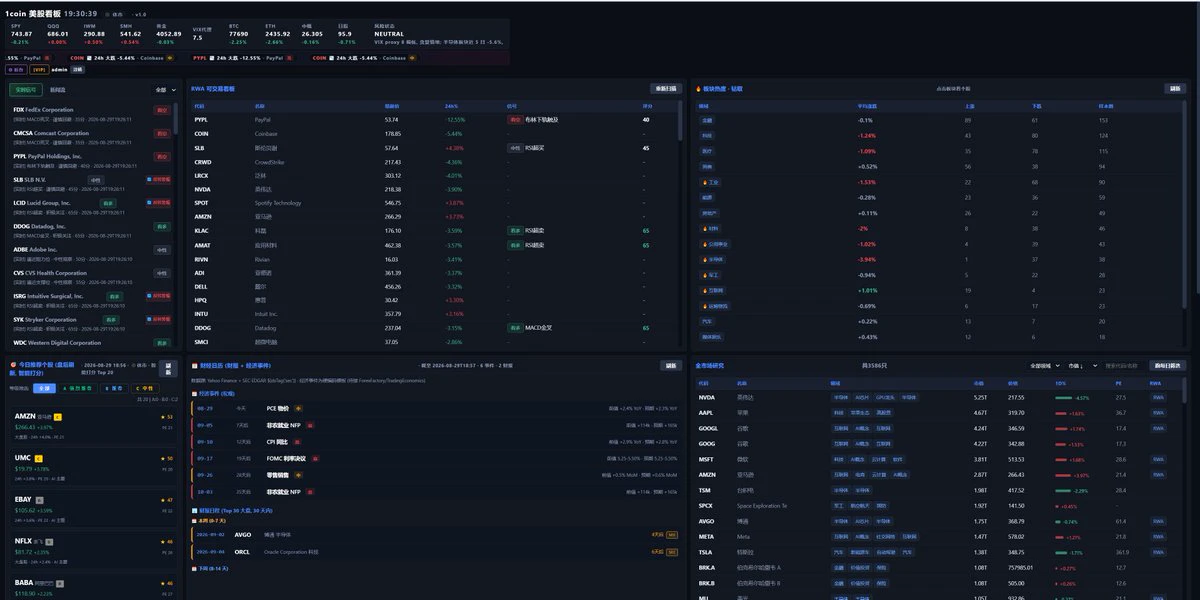This screenshot has width=1200, height=600.
Task: Click the market research search field
Action: tap(1123, 366)
